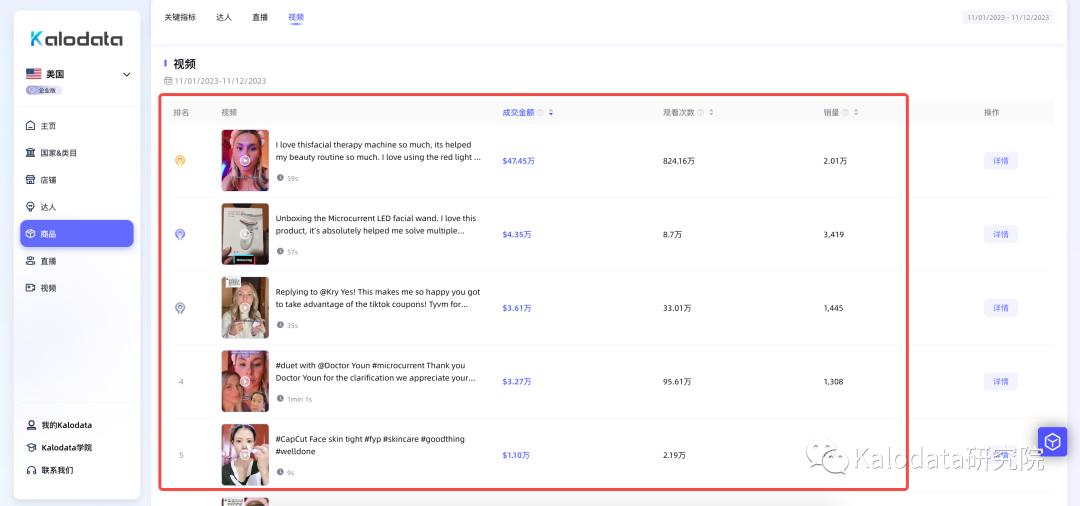Click the 1,445 sales volume value
1080x506 pixels.
(833, 308)
